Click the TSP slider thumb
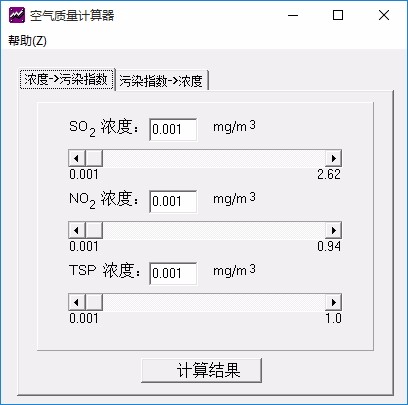 click(94, 302)
